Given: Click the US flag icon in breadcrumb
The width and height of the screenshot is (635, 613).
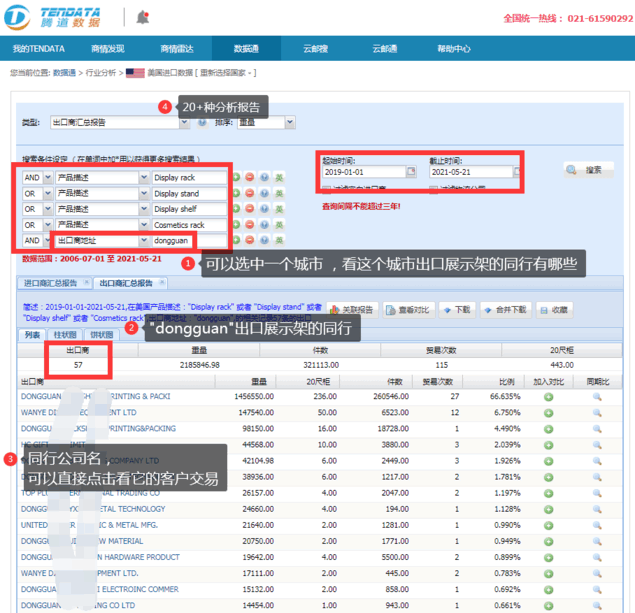Looking at the screenshot, I should (135, 73).
